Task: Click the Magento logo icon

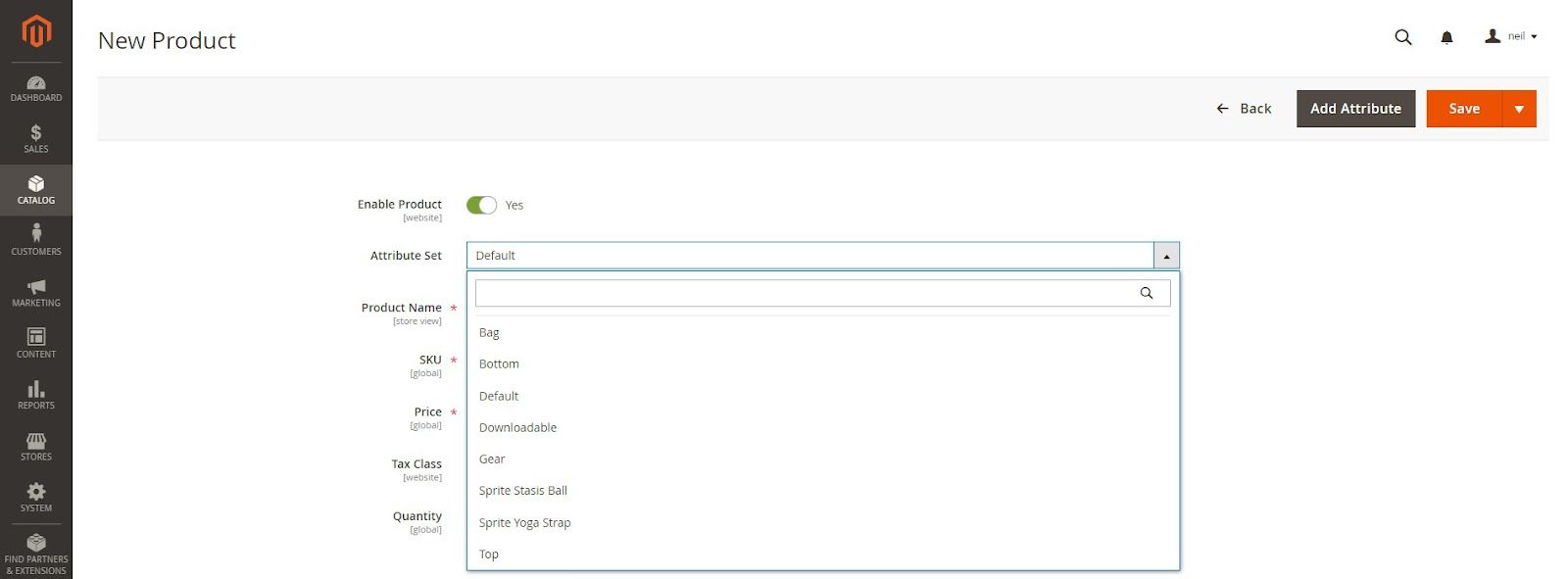Action: 36,31
